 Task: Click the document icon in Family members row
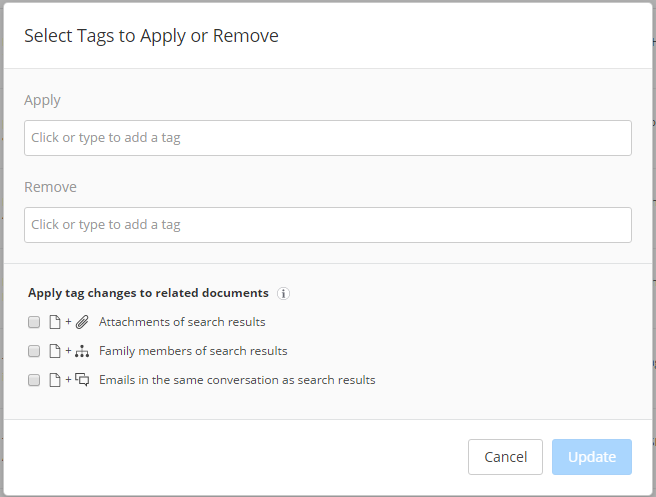point(55,351)
